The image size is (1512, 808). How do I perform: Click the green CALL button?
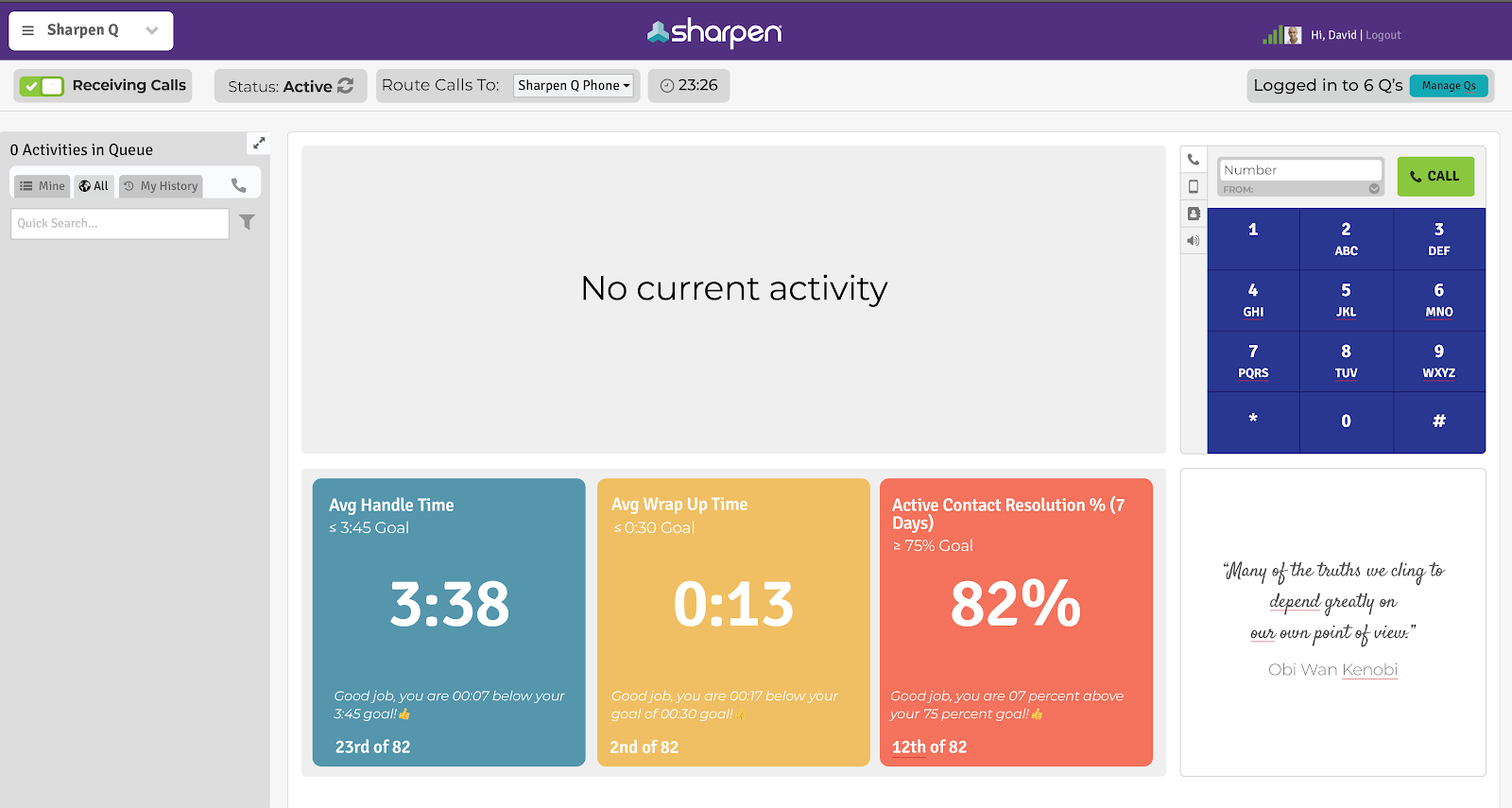[1435, 177]
